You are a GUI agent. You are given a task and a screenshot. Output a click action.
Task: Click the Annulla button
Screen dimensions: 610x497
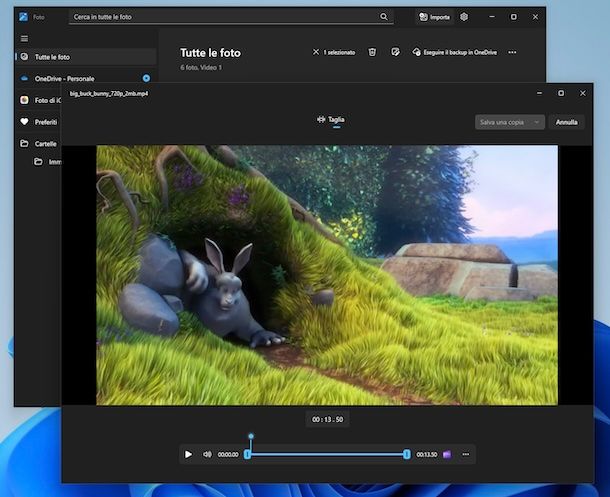tap(566, 122)
